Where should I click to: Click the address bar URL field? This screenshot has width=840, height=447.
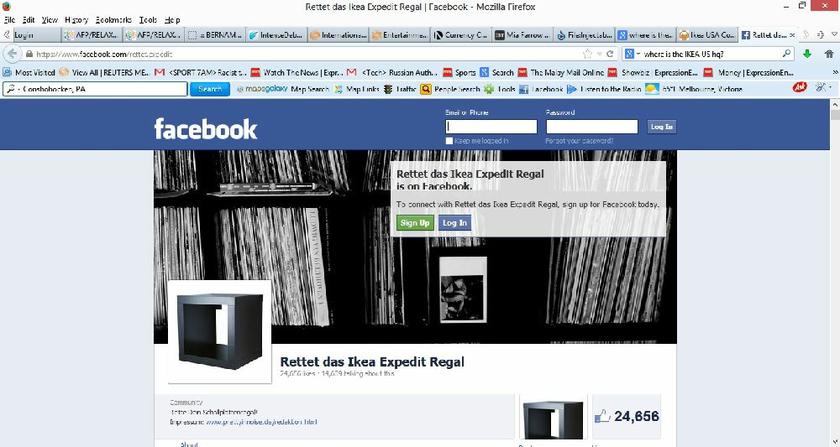[305, 54]
